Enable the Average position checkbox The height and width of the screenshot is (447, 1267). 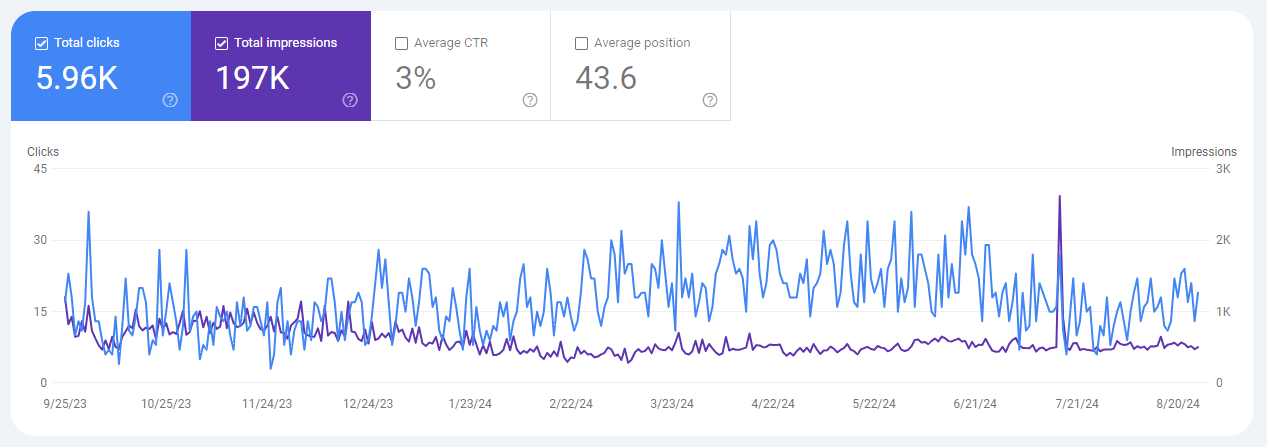tap(581, 43)
